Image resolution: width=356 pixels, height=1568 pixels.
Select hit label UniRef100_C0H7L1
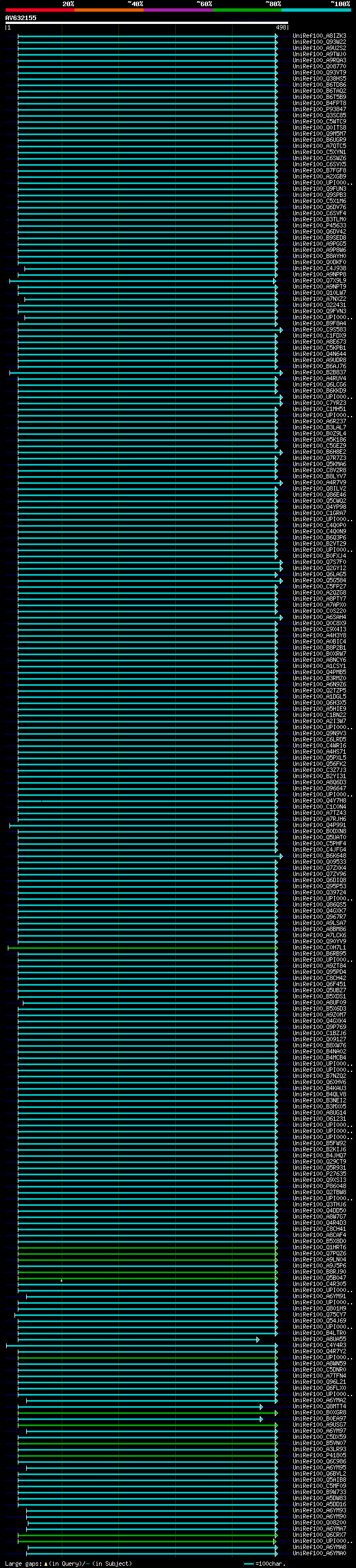319,948
